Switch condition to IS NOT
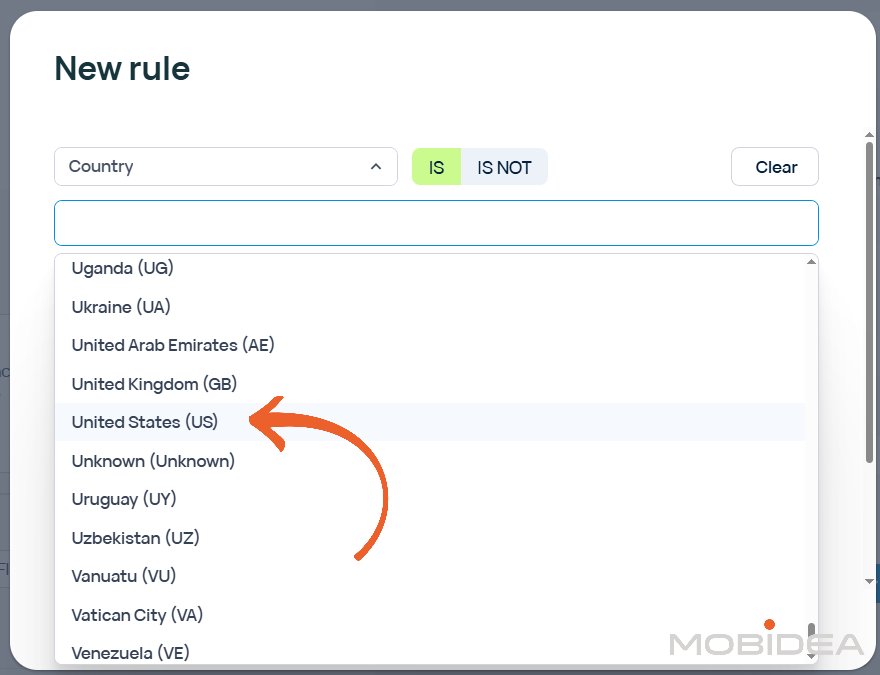Screen dimensions: 880x675 [504, 167]
